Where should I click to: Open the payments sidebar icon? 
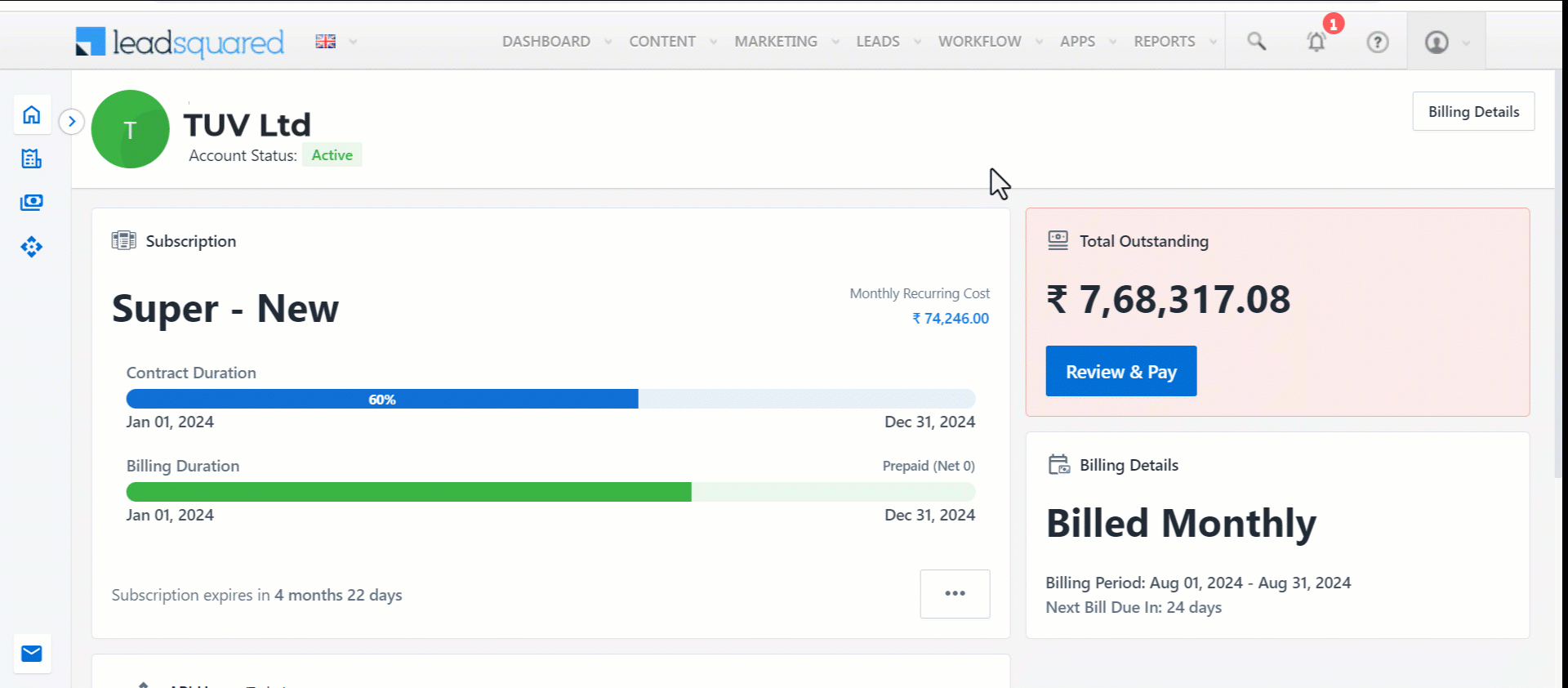(32, 202)
